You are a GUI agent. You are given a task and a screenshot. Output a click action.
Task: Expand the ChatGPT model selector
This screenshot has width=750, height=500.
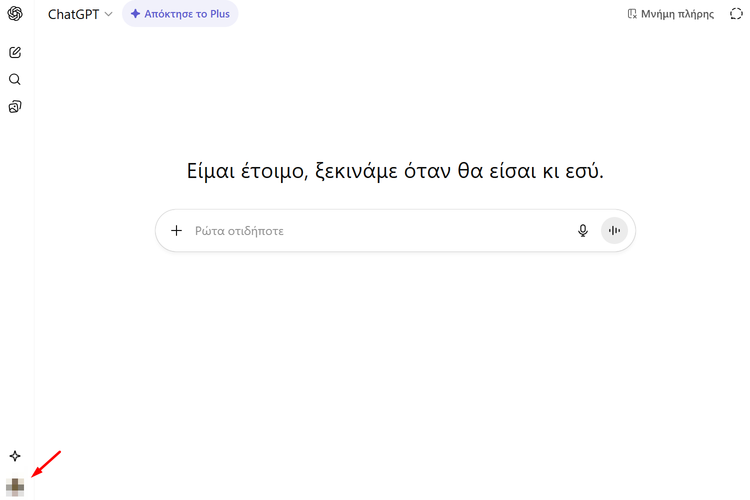point(79,14)
